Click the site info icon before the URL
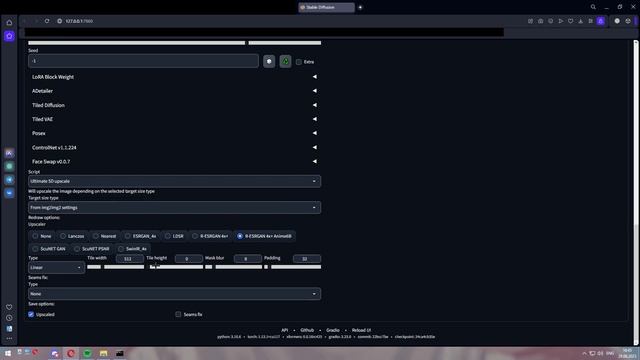Viewport: 640px width, 360px height. coord(60,21)
